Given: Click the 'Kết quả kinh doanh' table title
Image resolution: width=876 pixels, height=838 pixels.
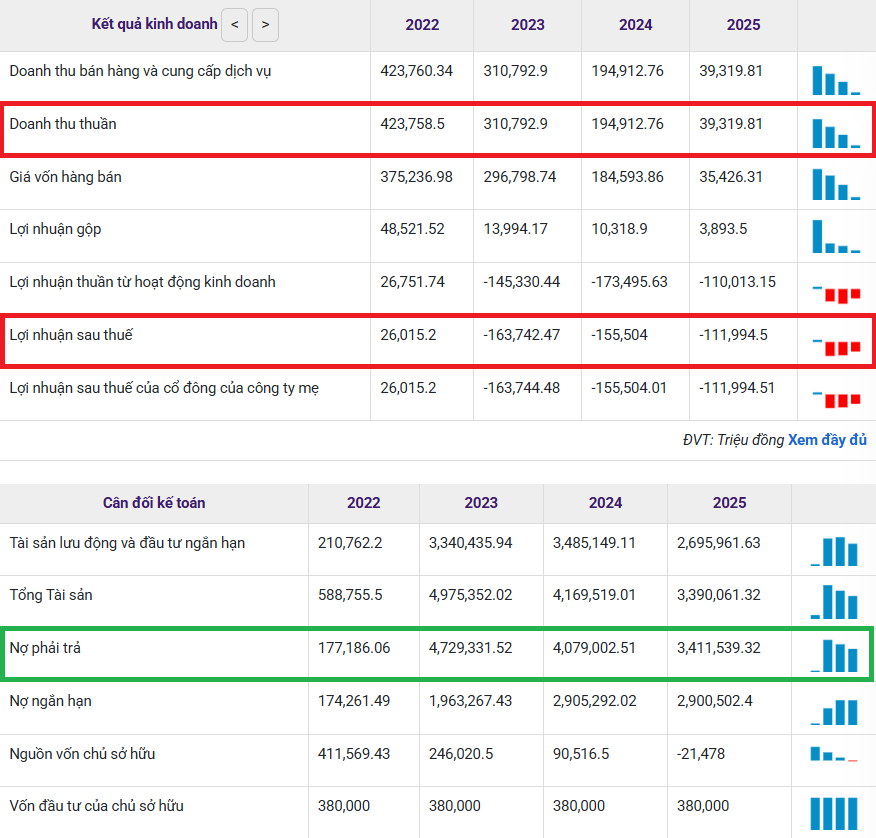Looking at the screenshot, I should click(x=154, y=24).
